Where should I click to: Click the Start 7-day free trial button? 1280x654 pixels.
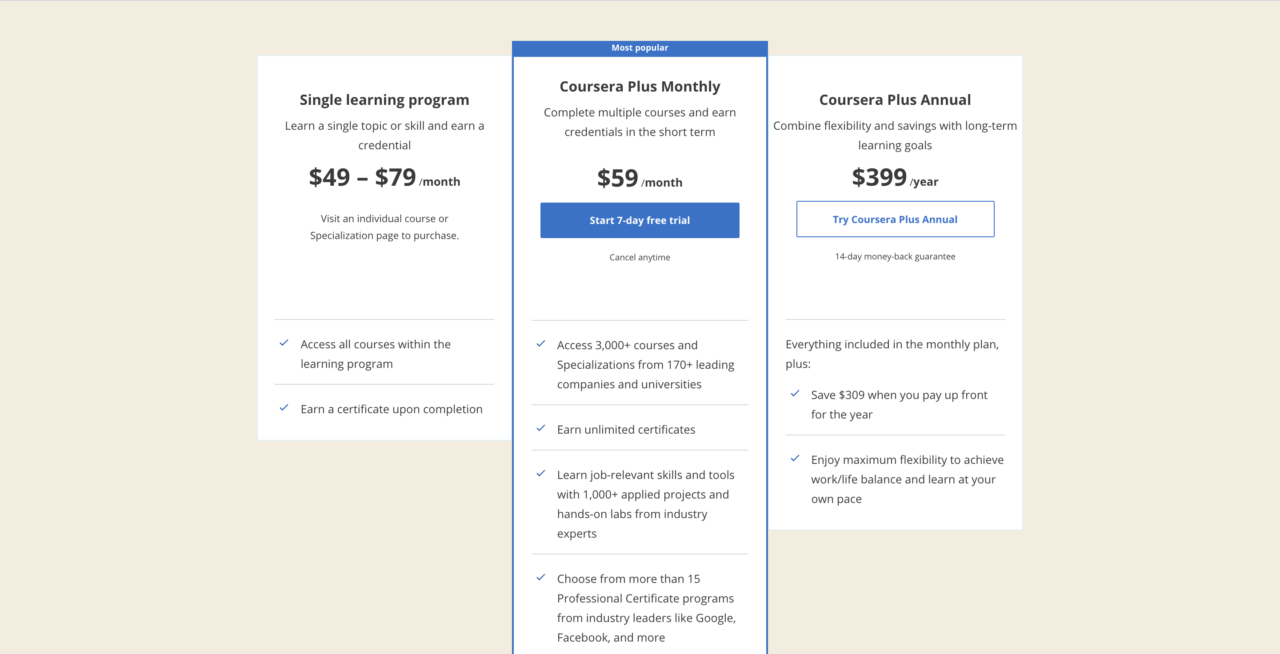[x=640, y=220]
